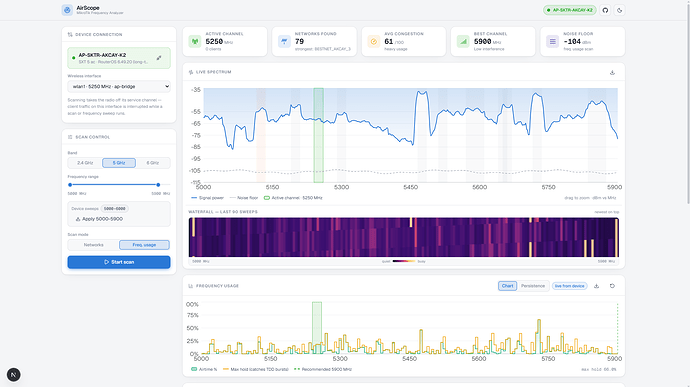This screenshot has width=690, height=387.
Task: Switch Frequency Usage to Chart view
Action: 507,286
